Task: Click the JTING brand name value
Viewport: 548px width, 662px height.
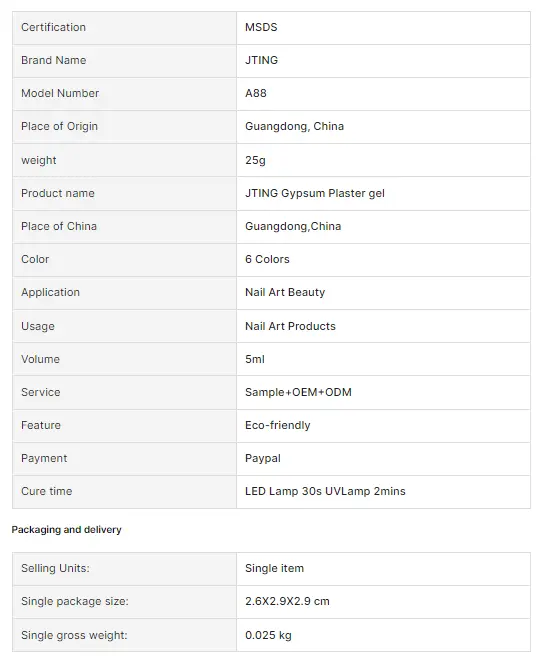Action: 261,60
